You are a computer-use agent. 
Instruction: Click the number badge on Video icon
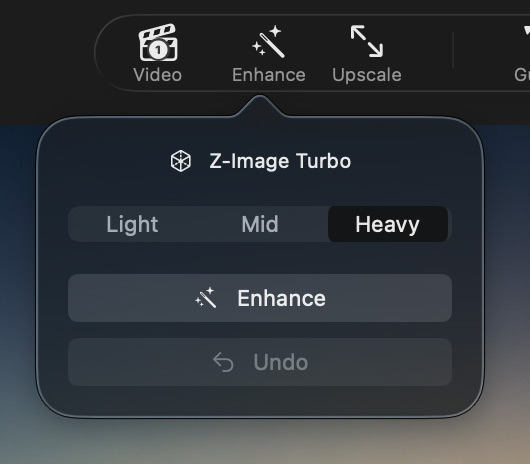point(158,50)
